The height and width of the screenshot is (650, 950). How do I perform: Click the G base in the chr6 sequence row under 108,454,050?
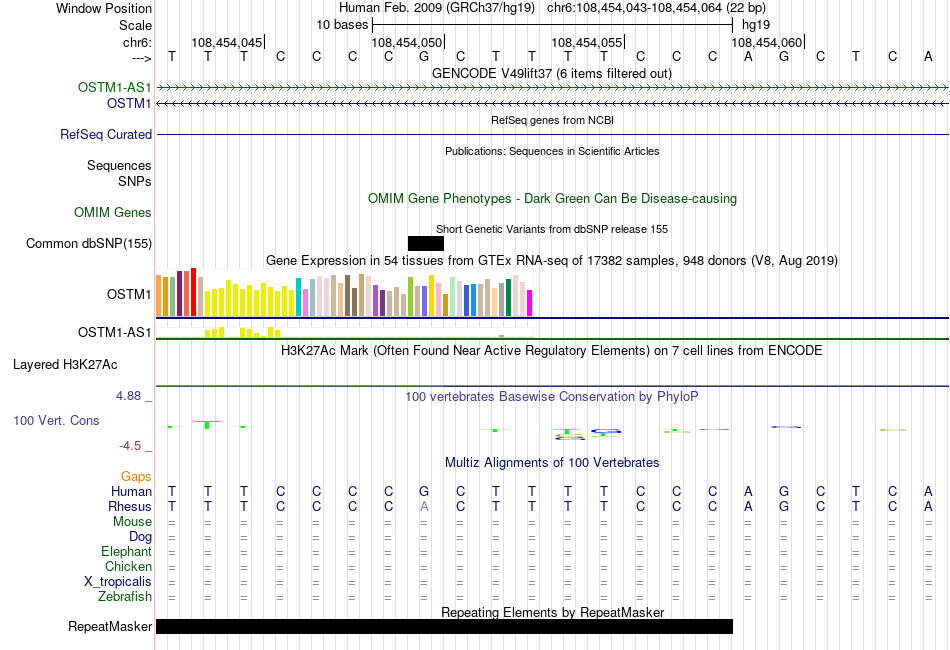[424, 57]
